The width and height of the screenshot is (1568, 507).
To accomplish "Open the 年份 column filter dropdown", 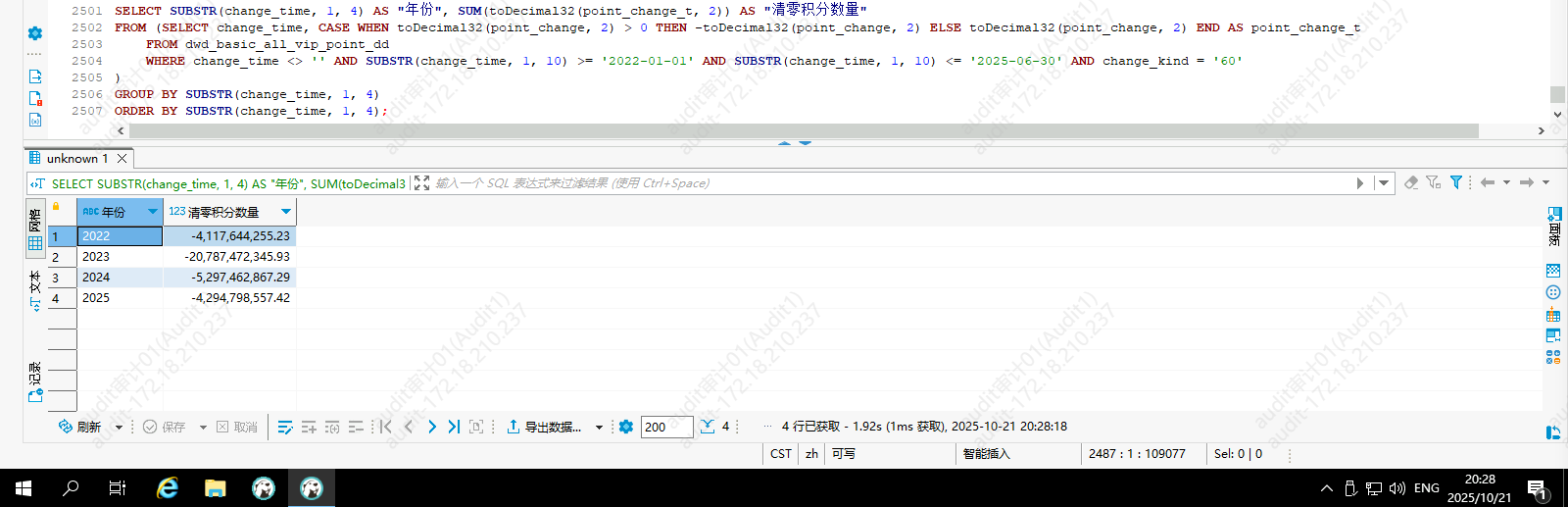I will (153, 212).
